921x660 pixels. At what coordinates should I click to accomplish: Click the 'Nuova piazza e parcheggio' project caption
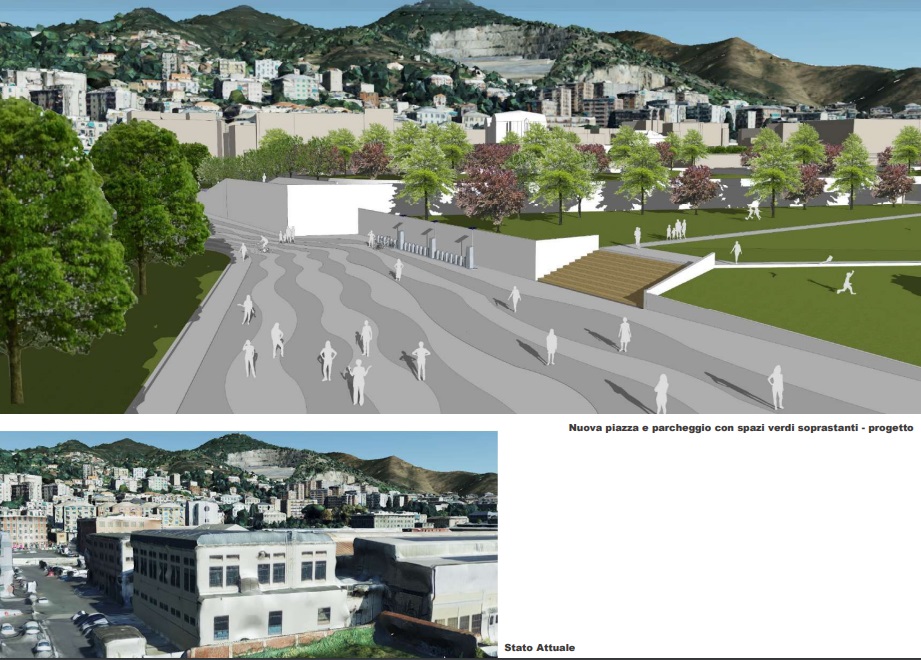740,427
